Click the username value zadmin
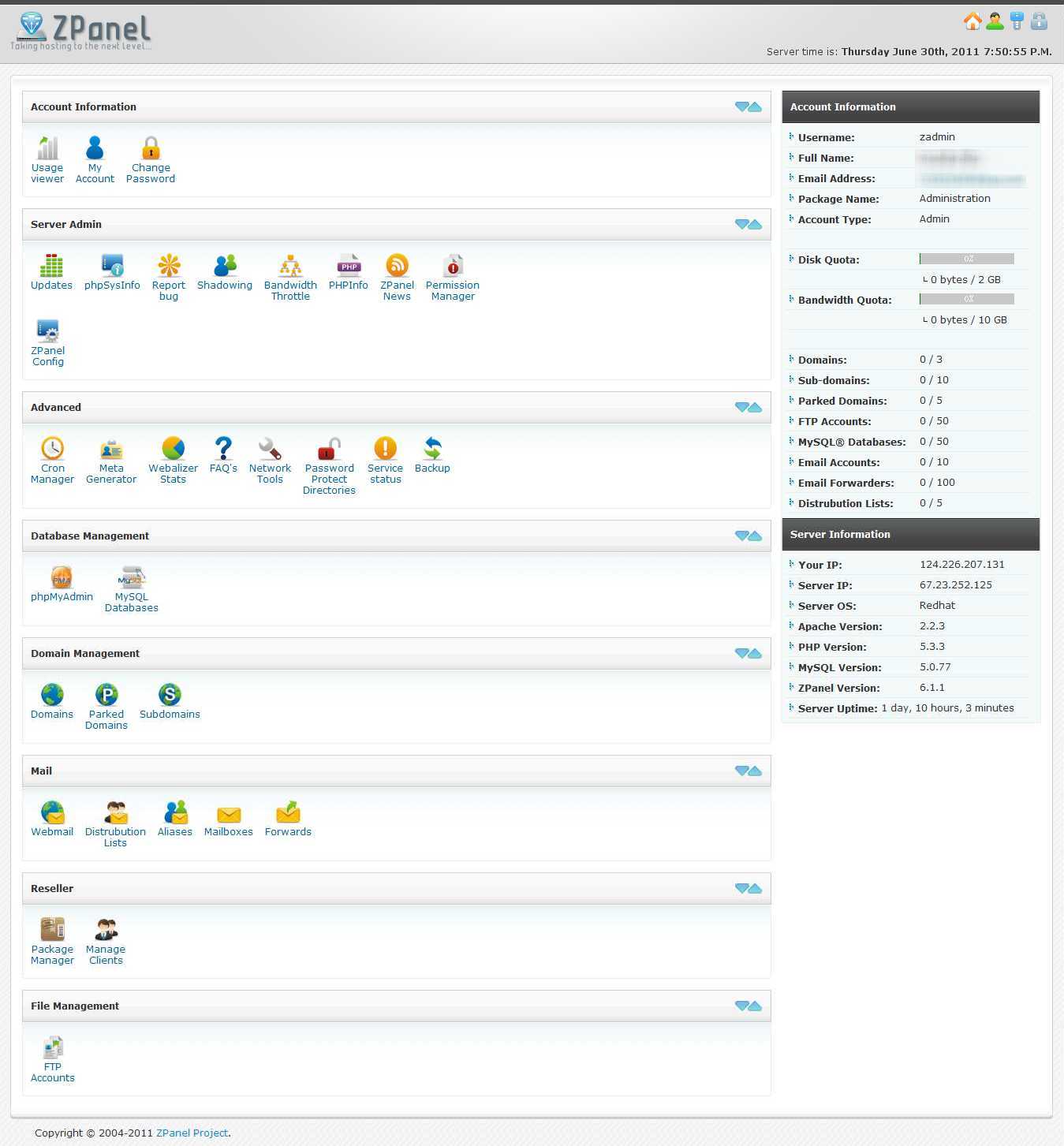1064x1146 pixels. coord(937,136)
